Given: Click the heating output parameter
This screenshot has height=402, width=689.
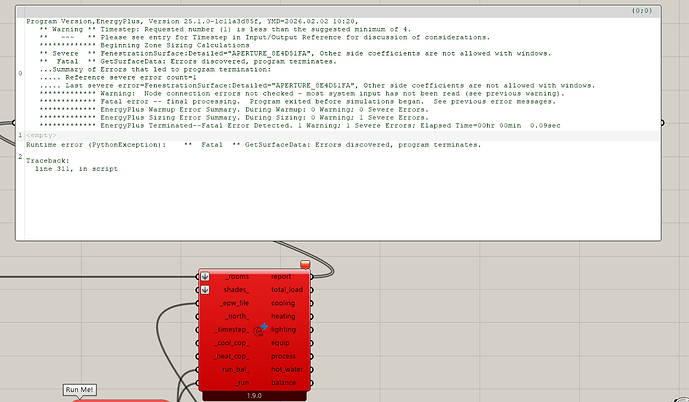Looking at the screenshot, I should tap(283, 316).
